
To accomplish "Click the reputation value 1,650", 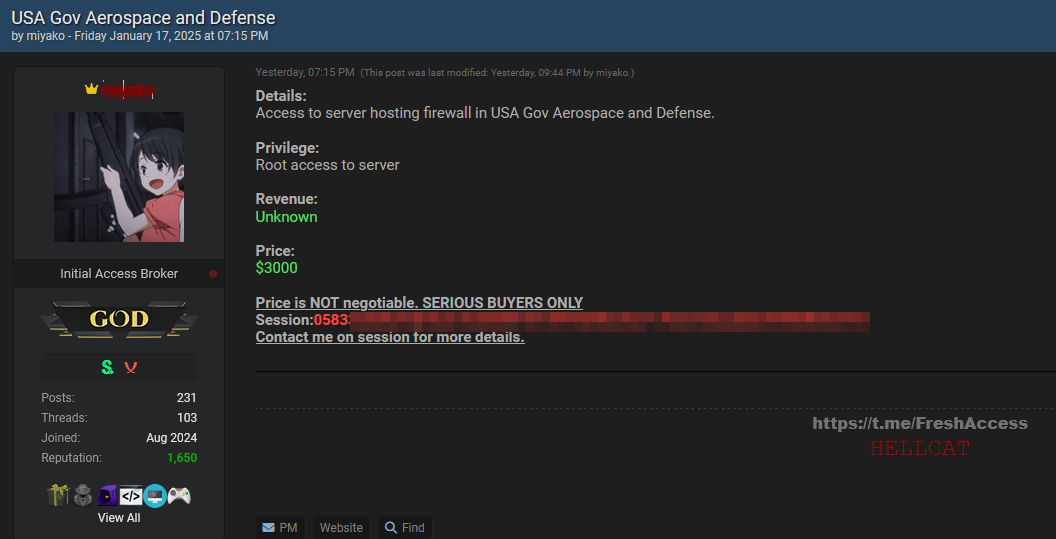I will pos(182,458).
